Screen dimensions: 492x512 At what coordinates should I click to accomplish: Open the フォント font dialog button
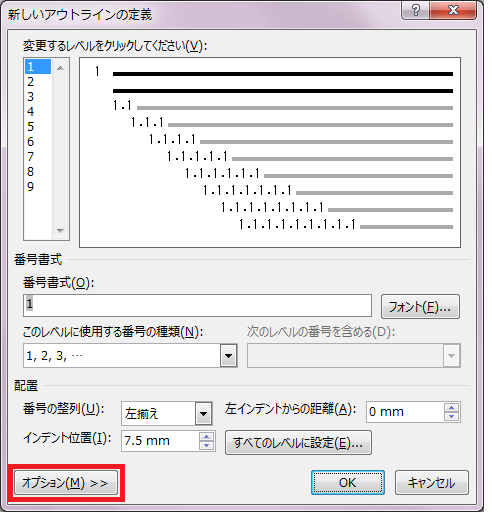point(420,307)
